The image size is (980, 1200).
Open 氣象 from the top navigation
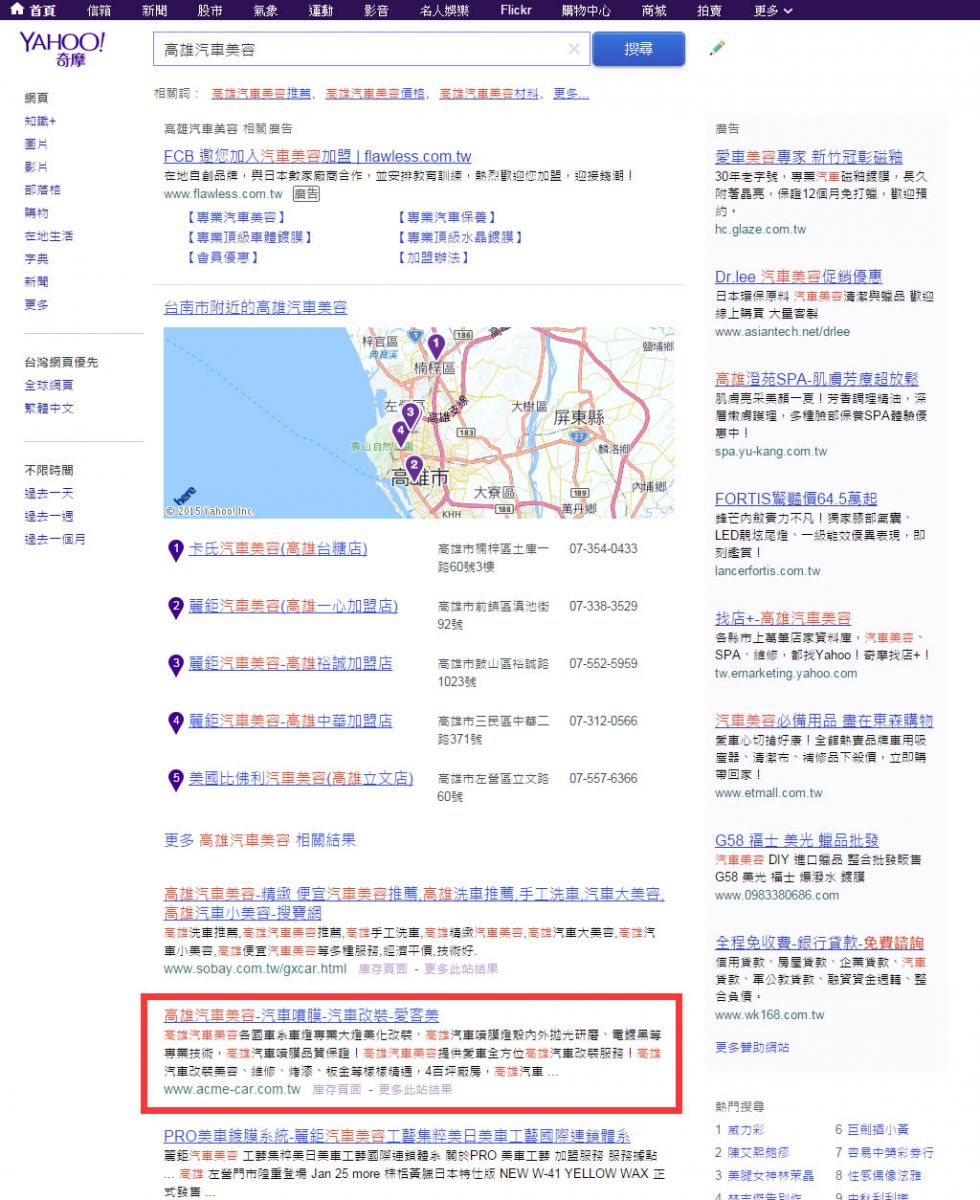(265, 10)
